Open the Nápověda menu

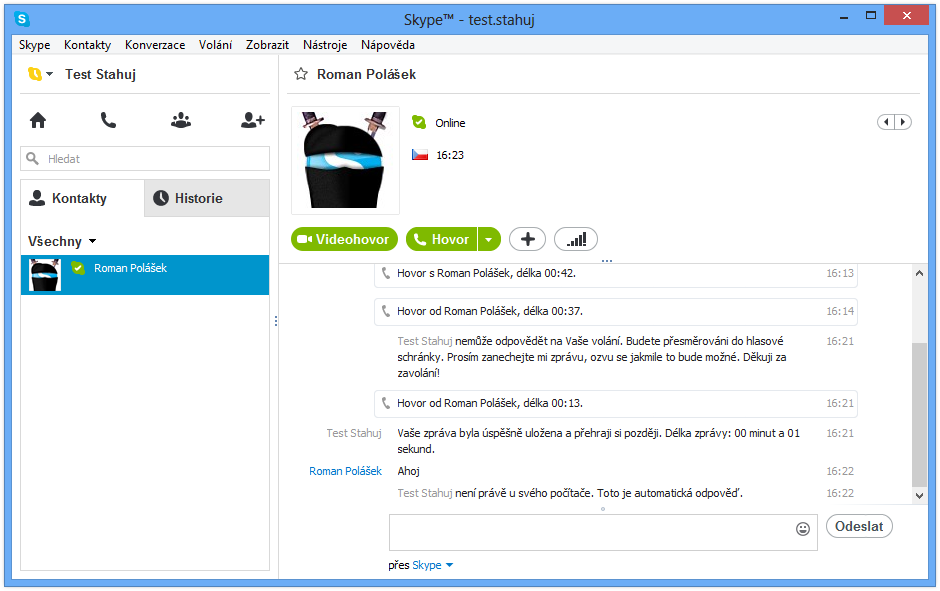388,45
